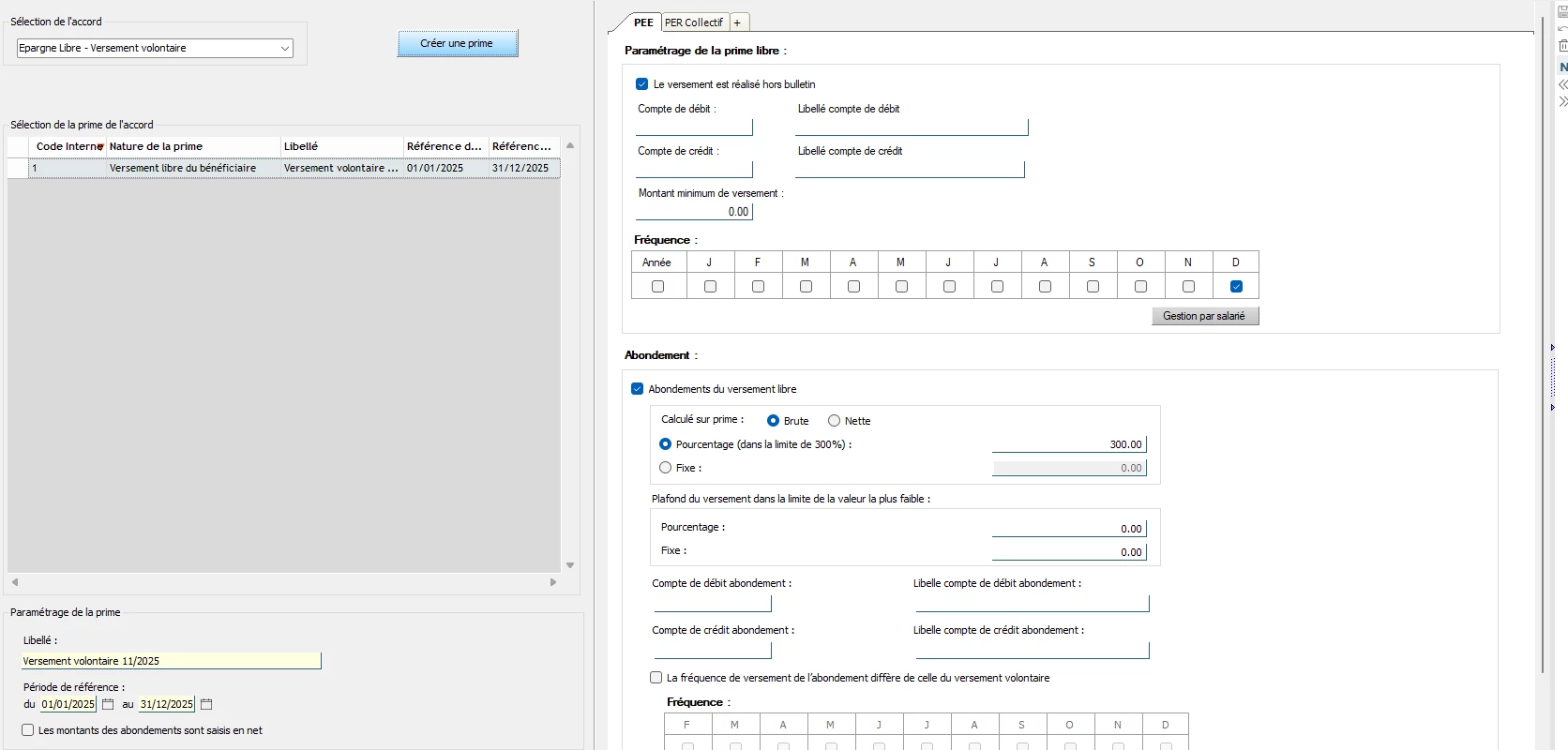This screenshot has width=1568, height=750.
Task: Add a new tab with plus icon
Action: [x=738, y=22]
